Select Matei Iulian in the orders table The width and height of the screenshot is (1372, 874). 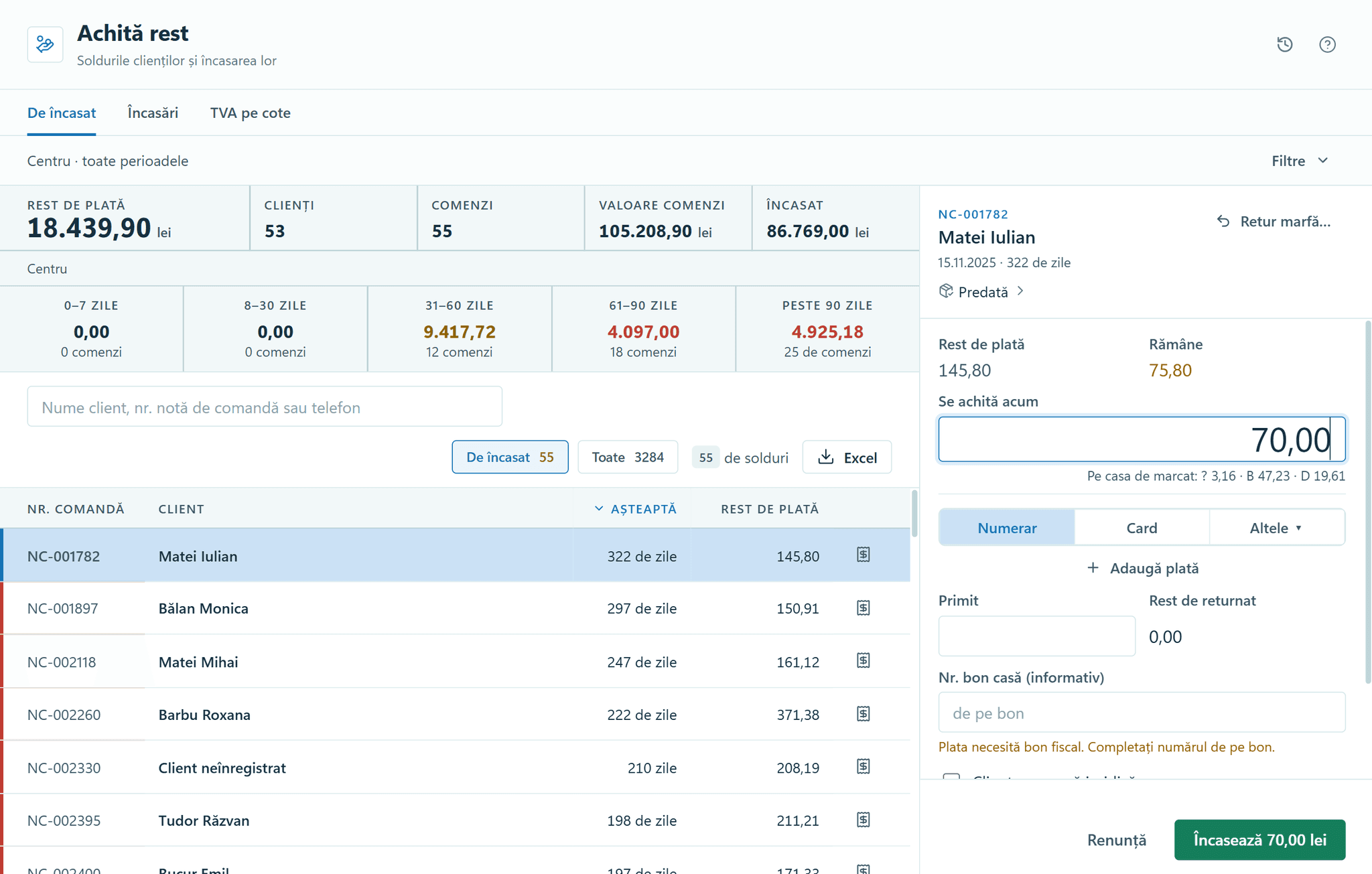(x=198, y=556)
